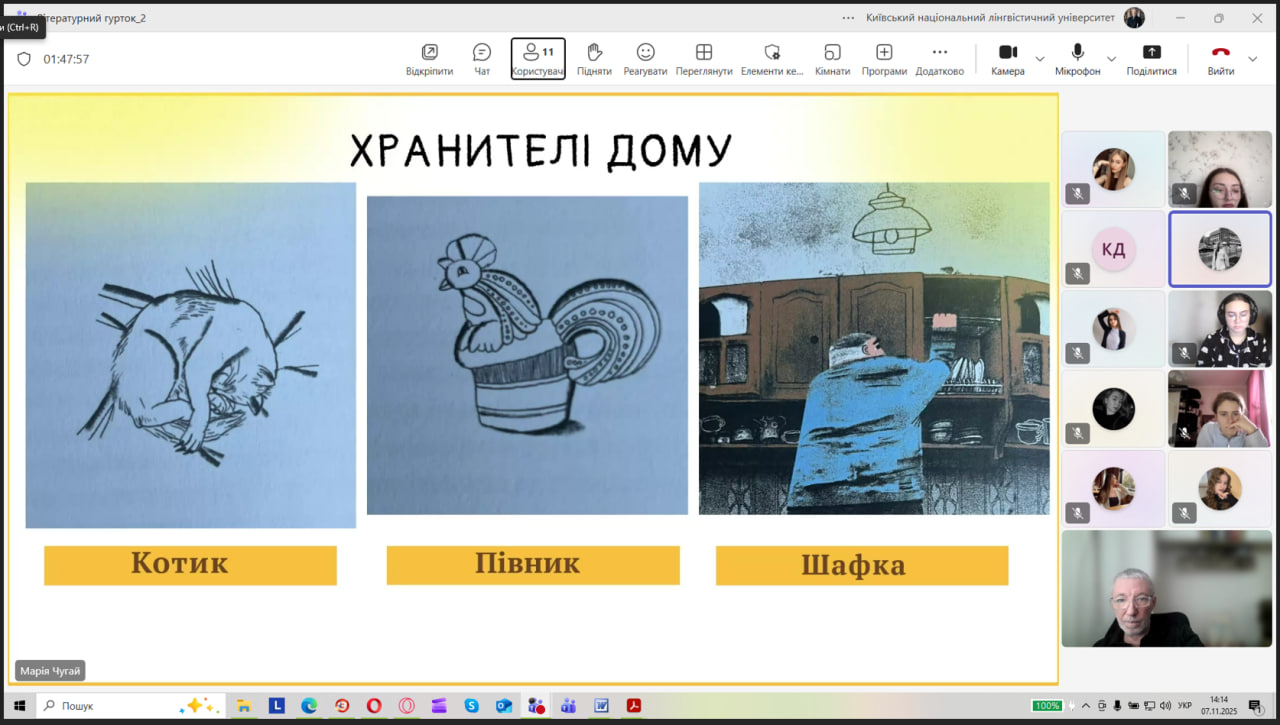Screen dimensions: 1280x725
Task: Open the title bar three-dots settings menu
Action: click(x=848, y=18)
